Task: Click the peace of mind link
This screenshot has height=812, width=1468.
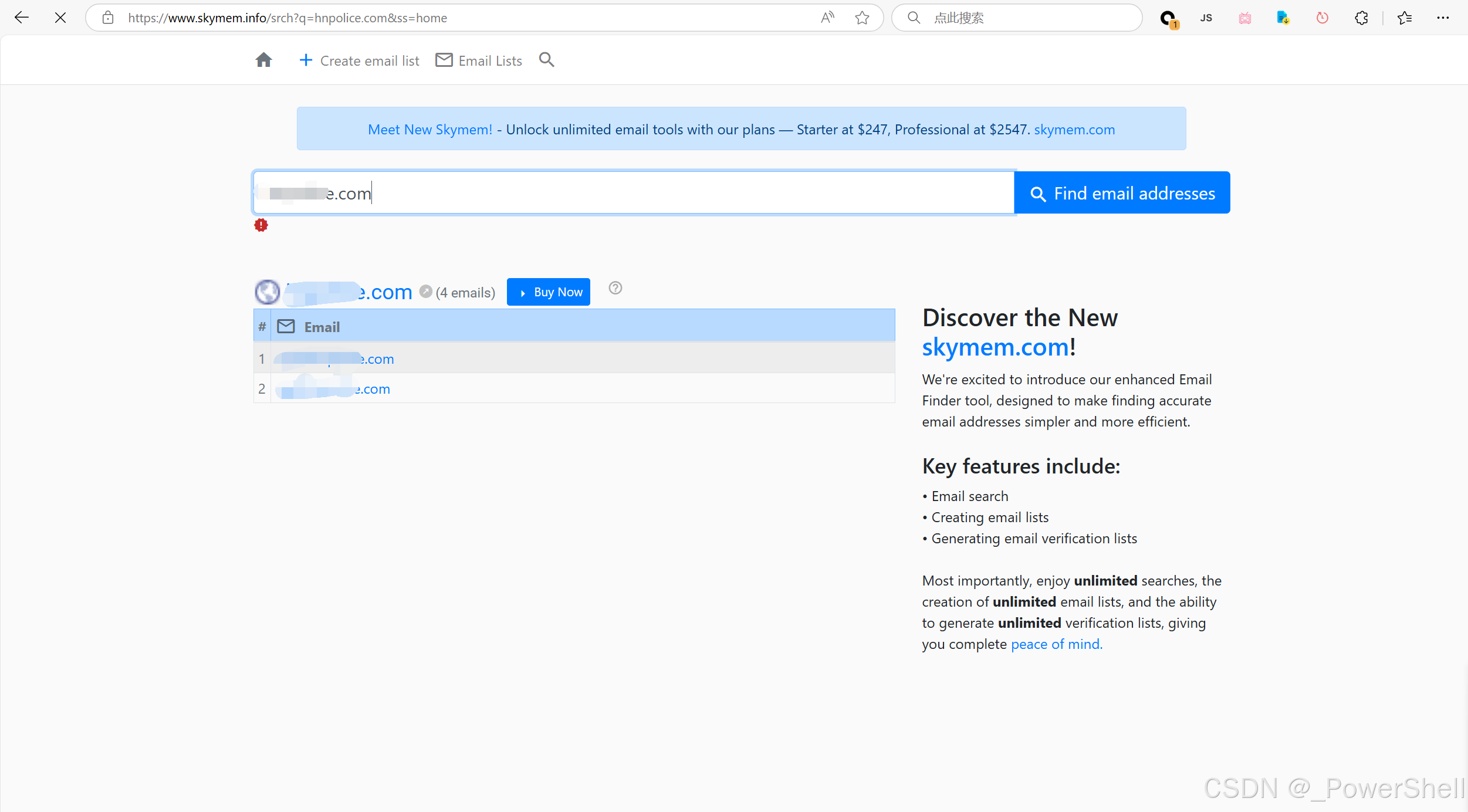Action: coord(1056,644)
